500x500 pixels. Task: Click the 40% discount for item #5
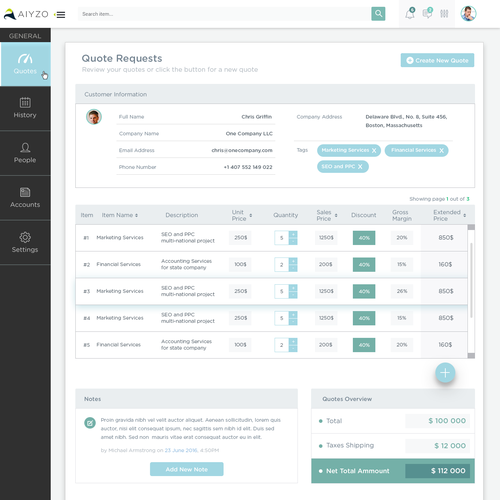tap(364, 345)
